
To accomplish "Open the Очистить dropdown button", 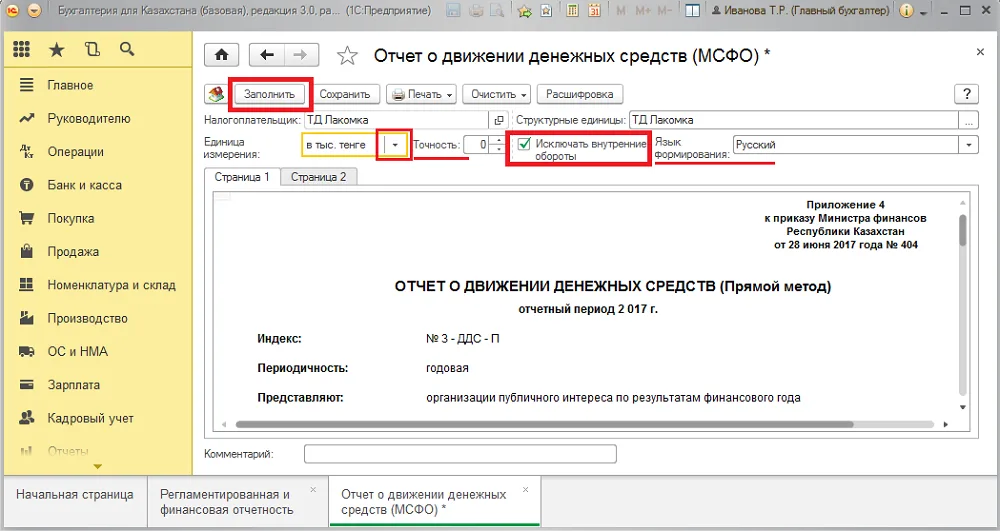I will click(x=497, y=94).
